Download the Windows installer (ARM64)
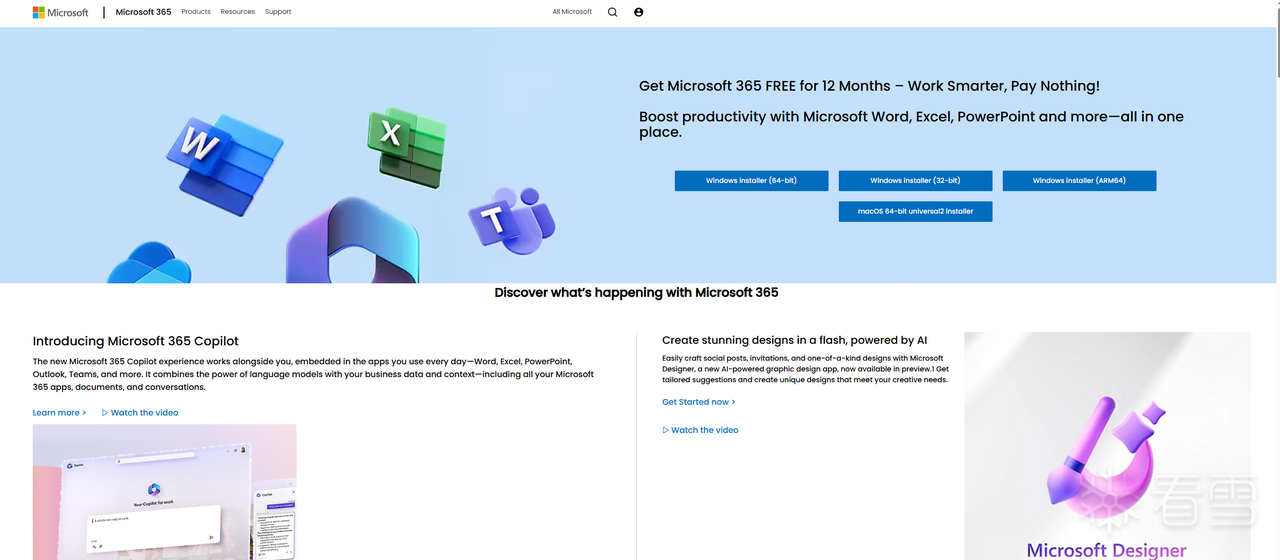The image size is (1280, 560). pyautogui.click(x=1079, y=181)
